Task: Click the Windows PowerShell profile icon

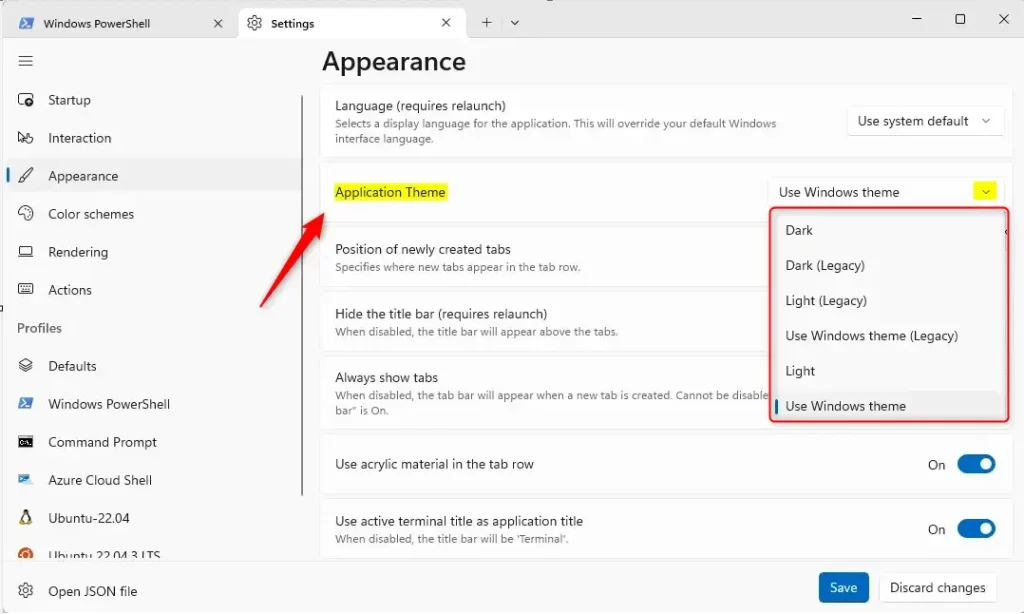Action: [x=25, y=403]
